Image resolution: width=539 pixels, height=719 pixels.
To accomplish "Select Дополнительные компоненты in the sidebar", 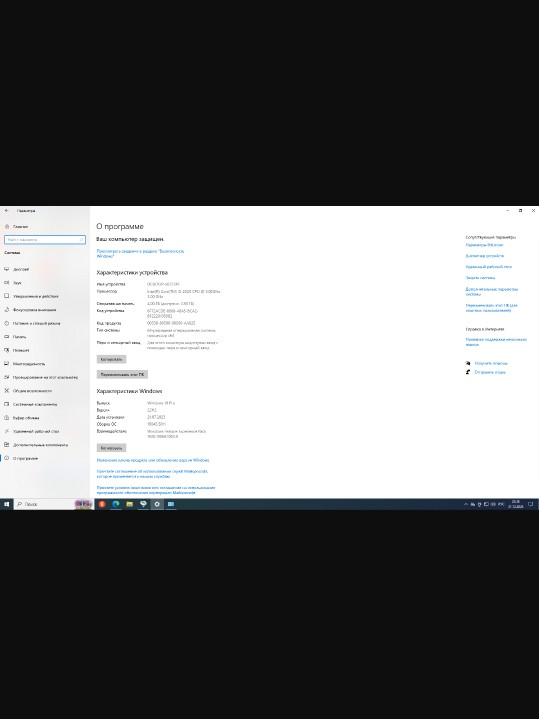I will [x=40, y=445].
